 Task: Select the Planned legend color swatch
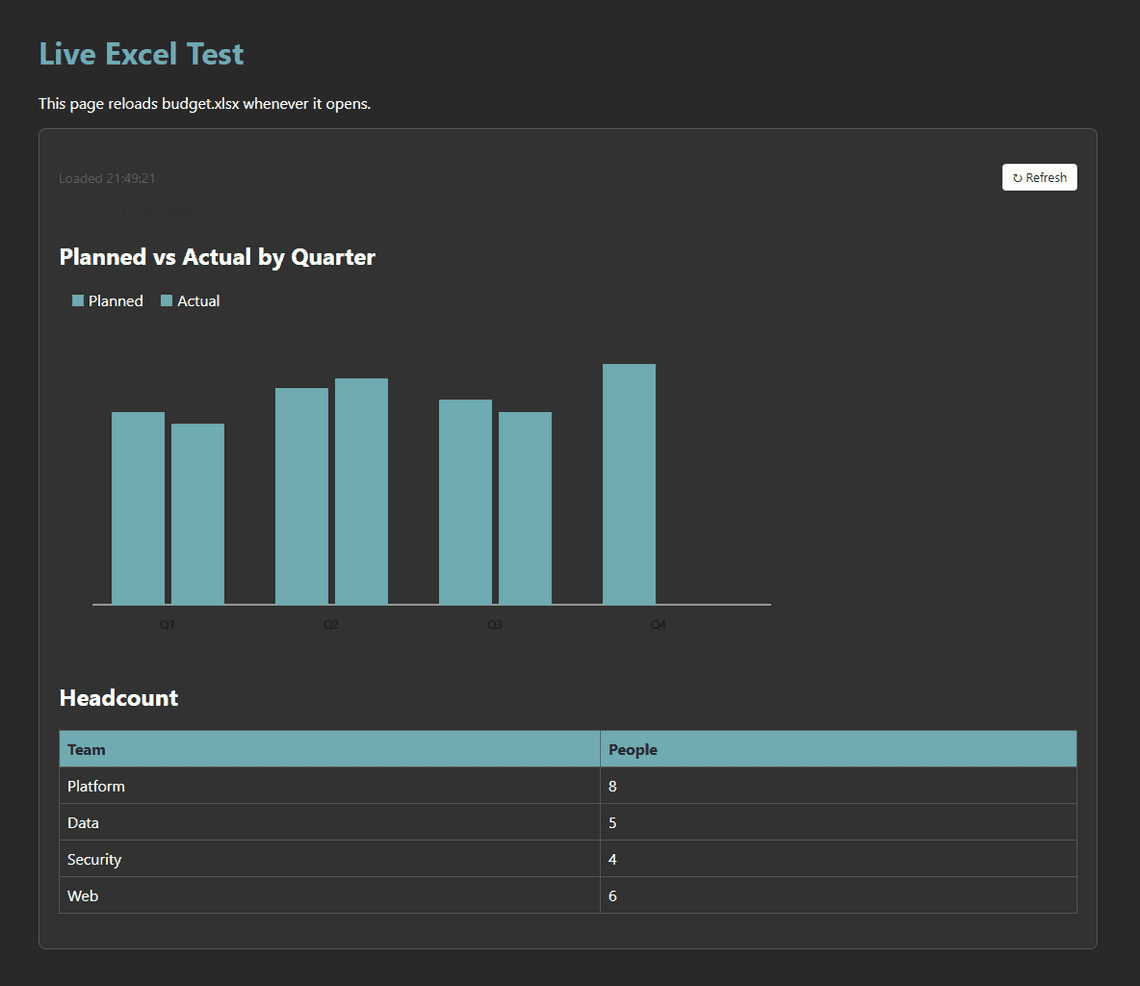78,301
